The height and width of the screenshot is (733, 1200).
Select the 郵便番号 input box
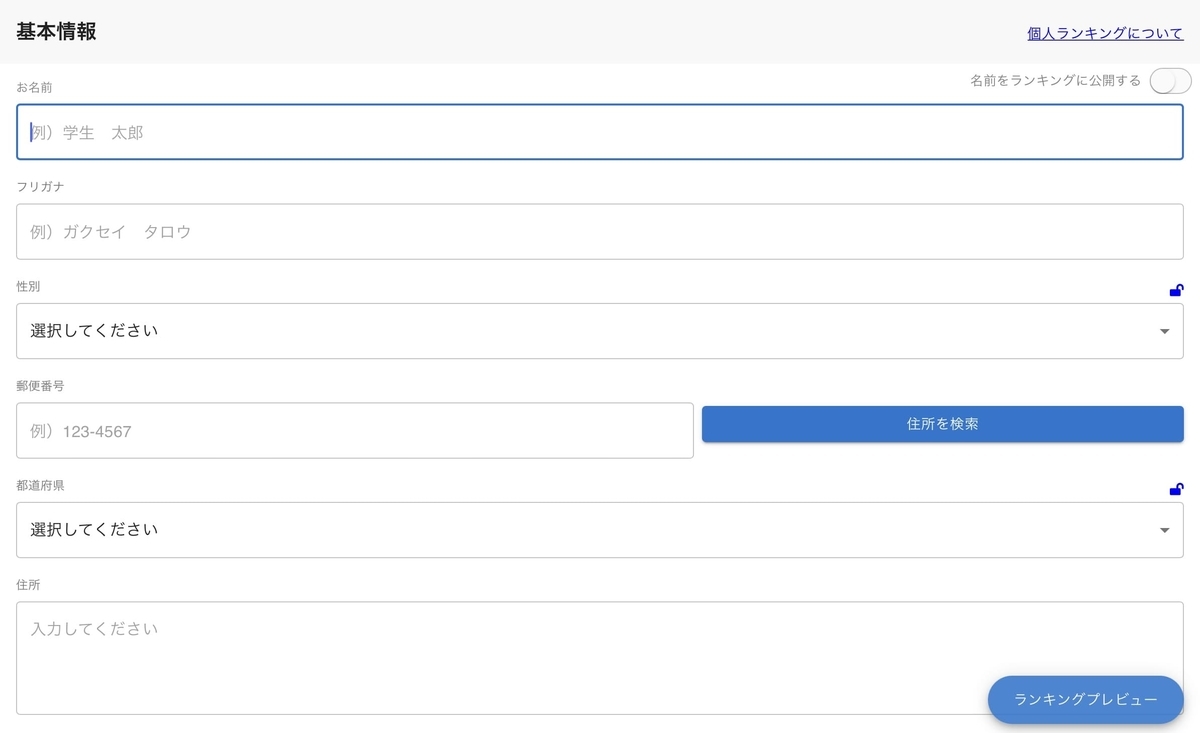point(355,431)
